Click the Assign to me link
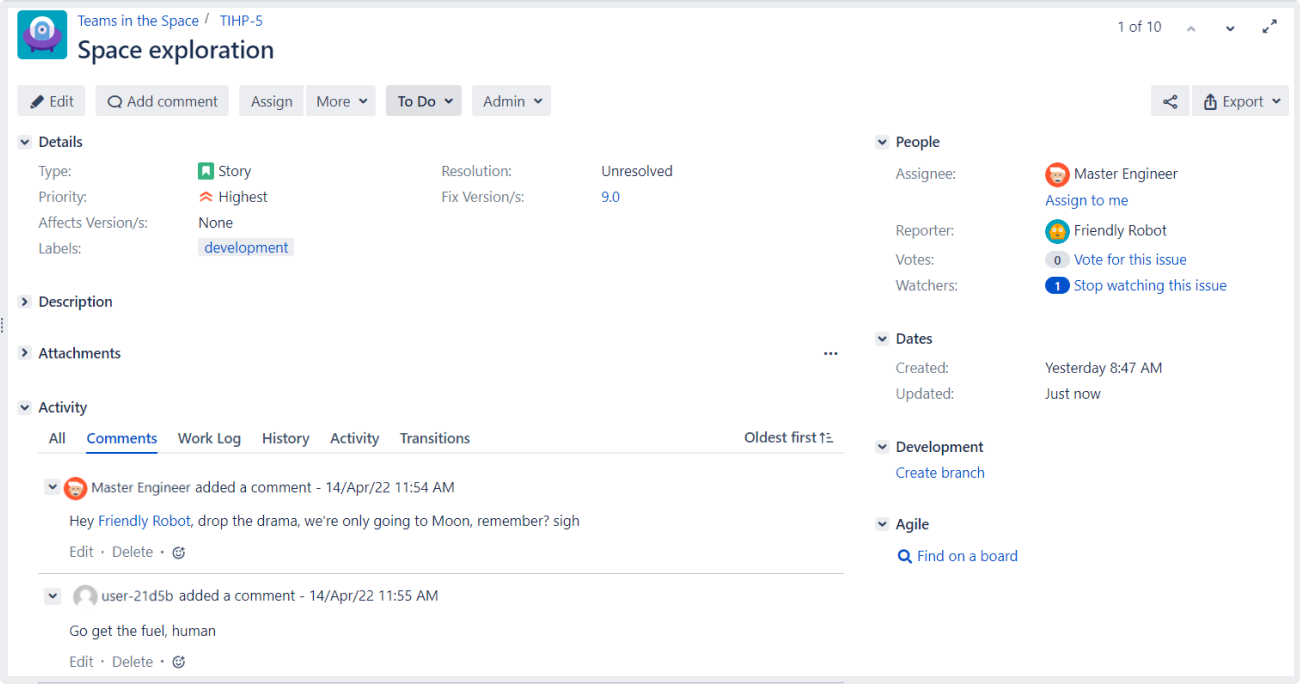 [x=1086, y=200]
